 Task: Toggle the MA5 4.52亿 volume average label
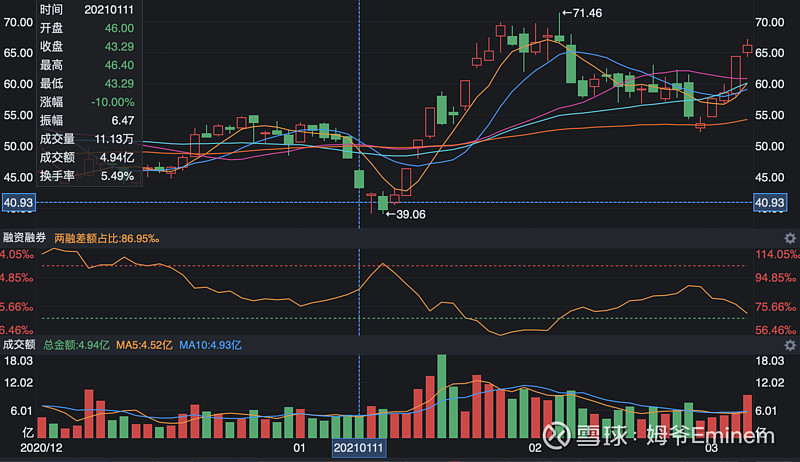click(x=143, y=345)
